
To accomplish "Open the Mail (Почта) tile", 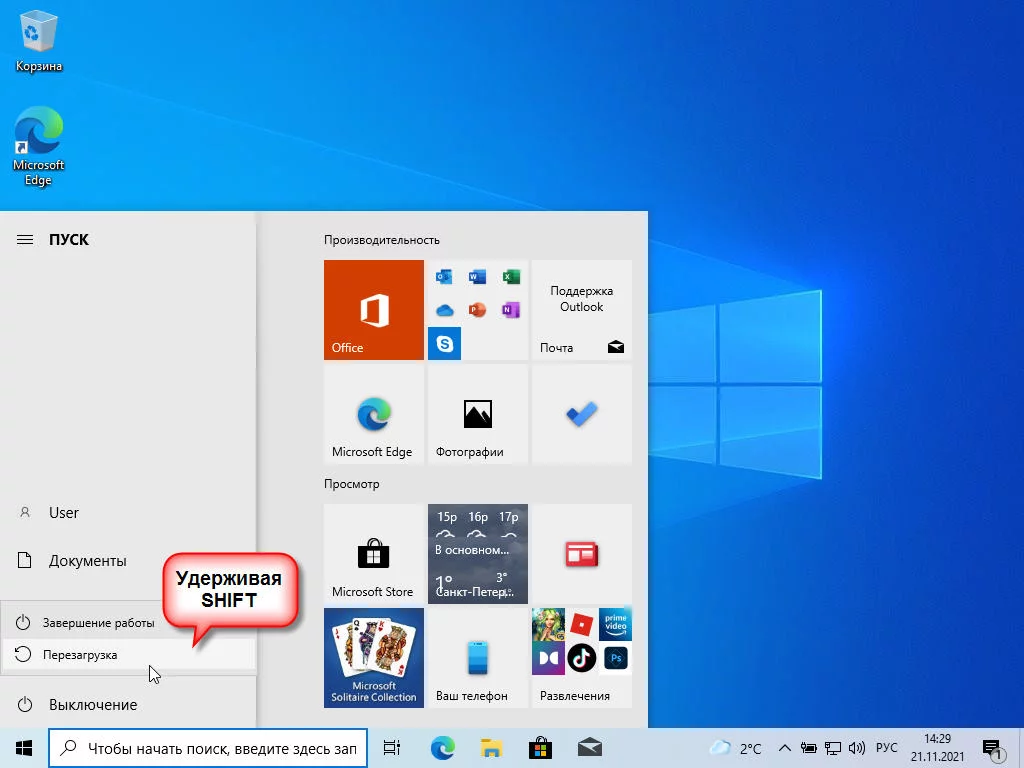I will coord(581,310).
